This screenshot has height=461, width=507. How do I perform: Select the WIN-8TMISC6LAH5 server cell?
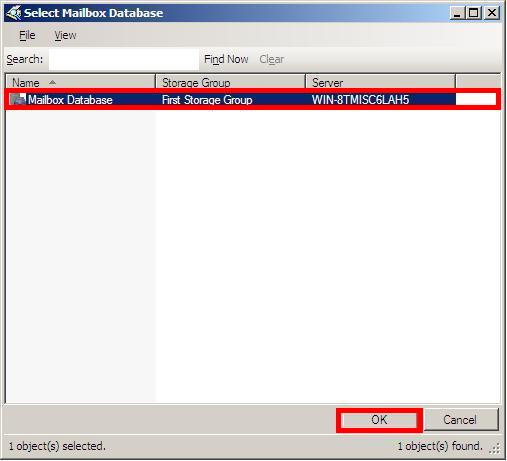click(x=360, y=100)
